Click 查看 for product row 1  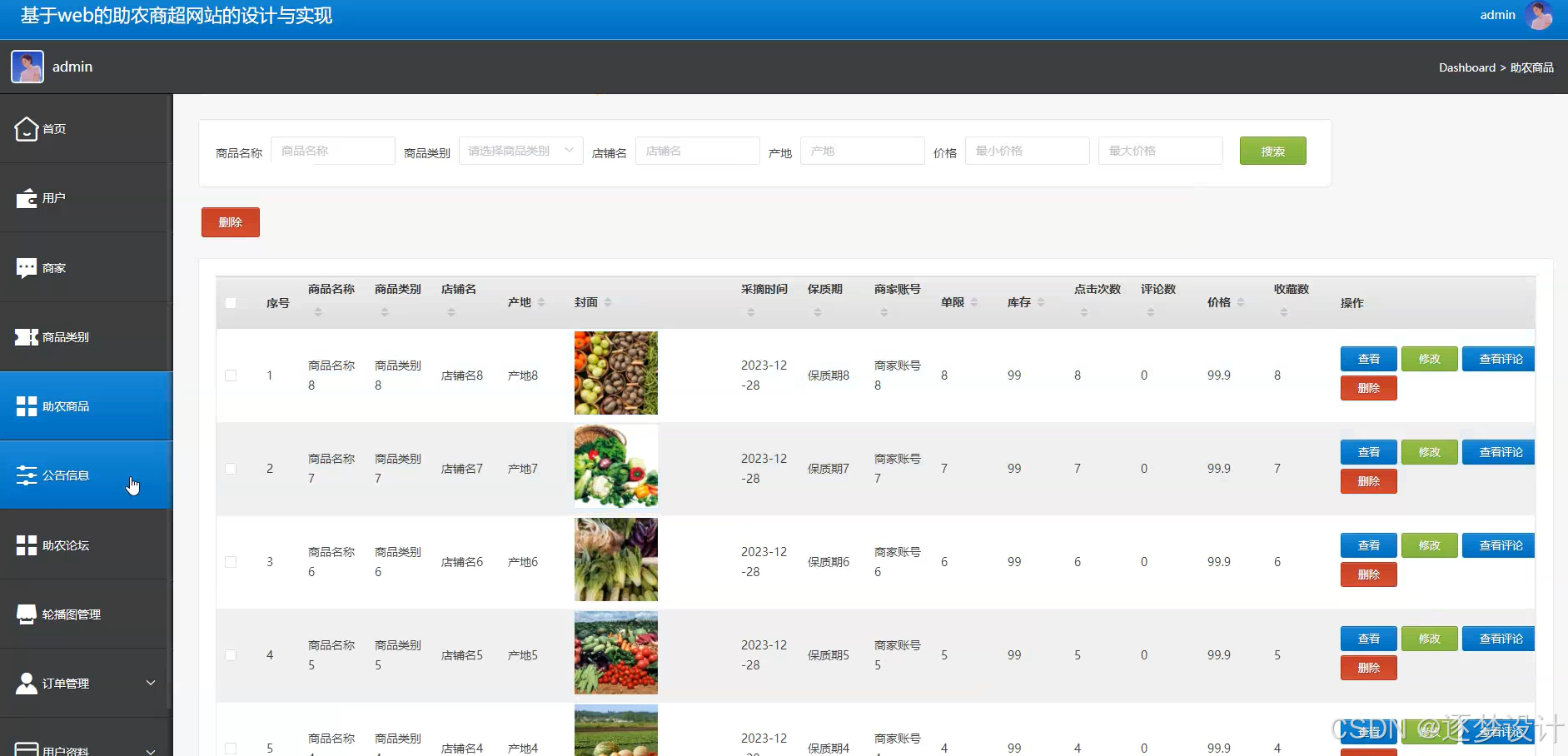coord(1368,359)
